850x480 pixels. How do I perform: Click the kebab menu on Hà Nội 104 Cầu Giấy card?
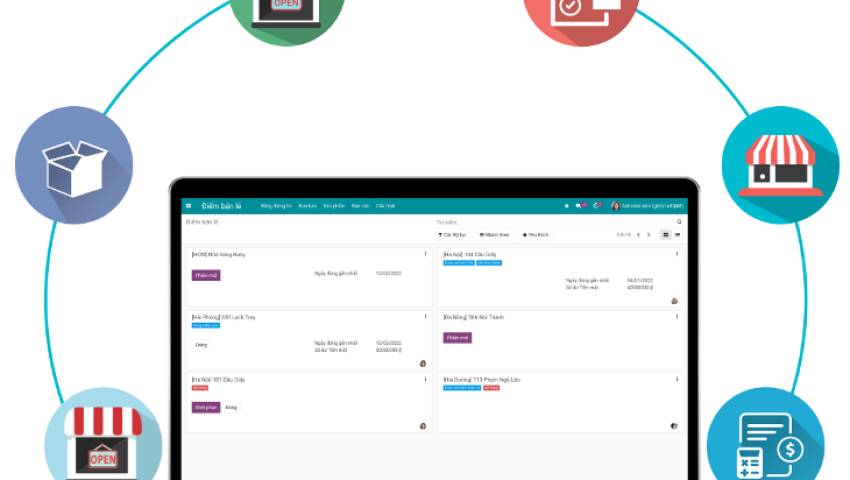[x=677, y=254]
